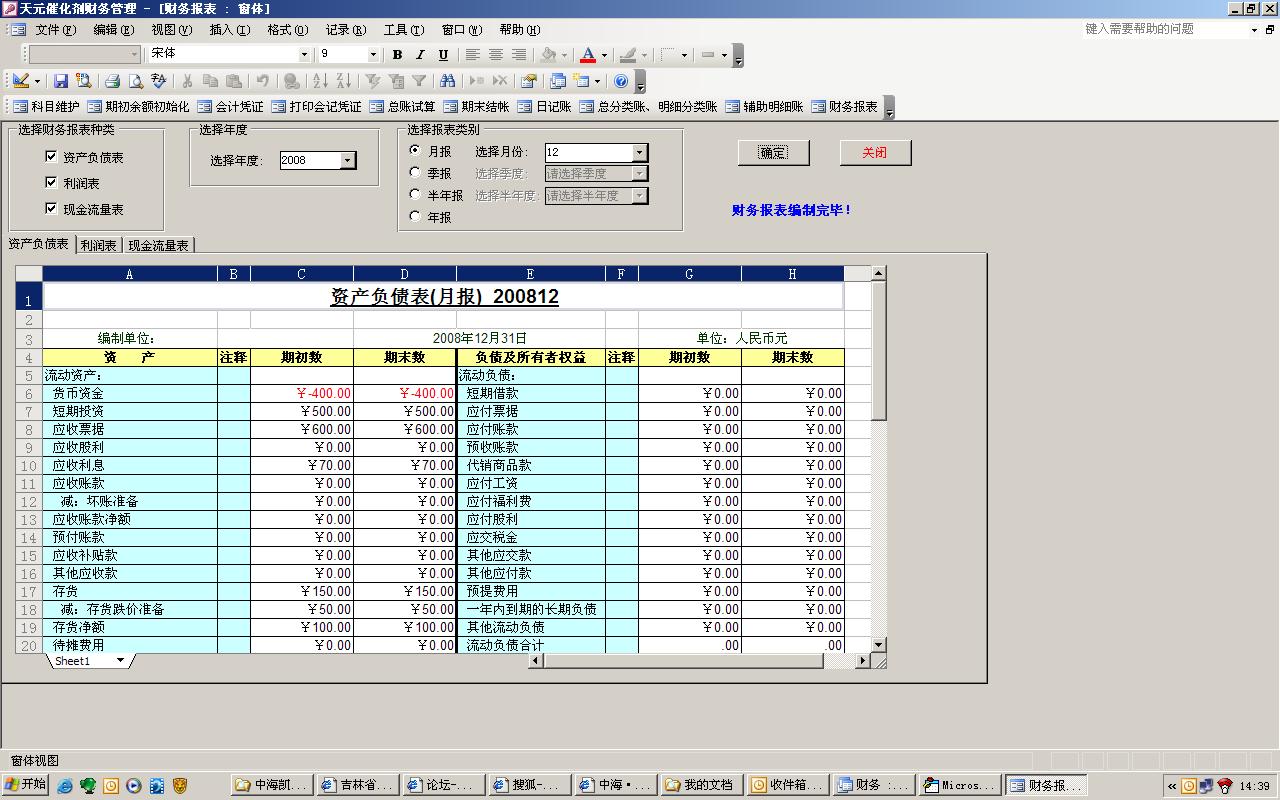Sort ascending A to Z
The image size is (1280, 800).
click(x=320, y=81)
